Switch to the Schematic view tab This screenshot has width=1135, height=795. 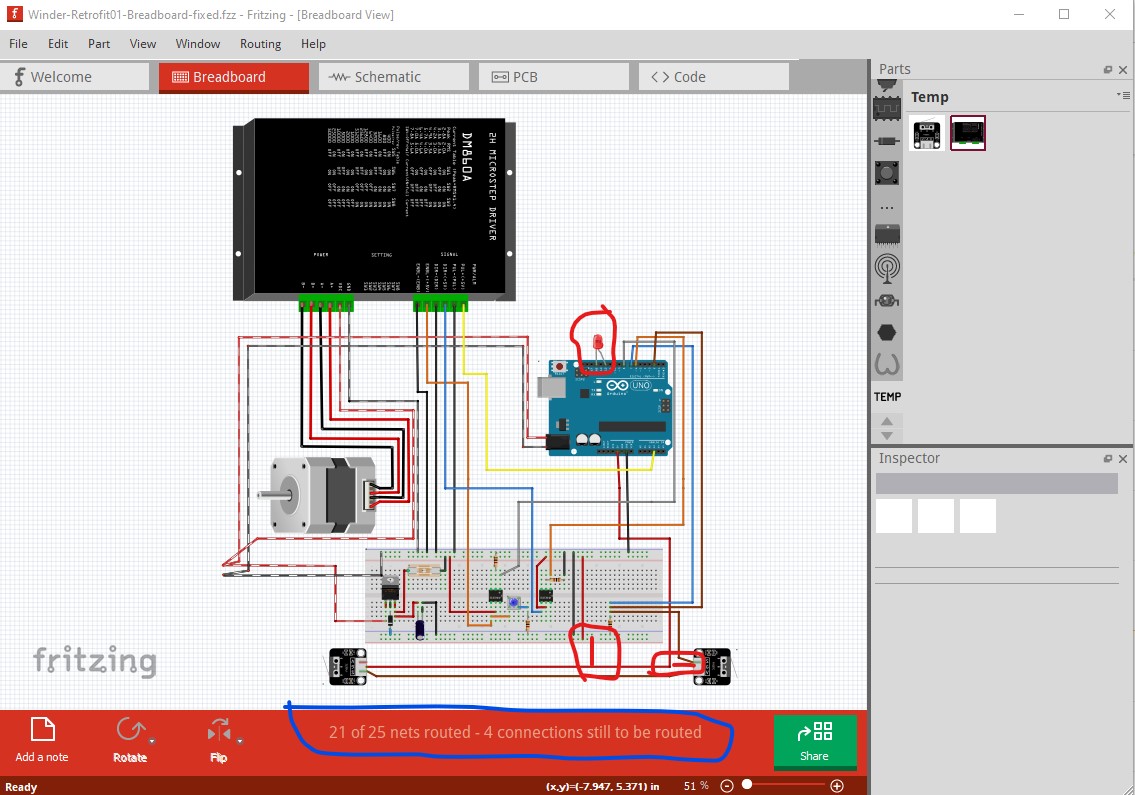(394, 77)
